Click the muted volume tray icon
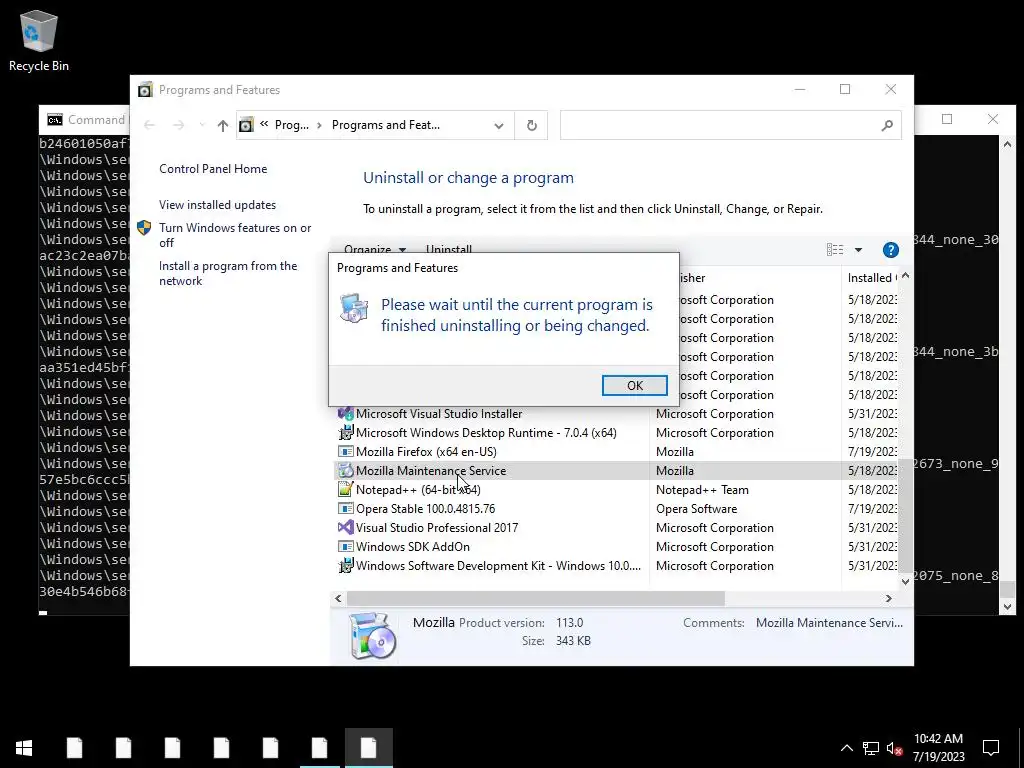Screen dimensions: 1024x768 (x=895, y=748)
